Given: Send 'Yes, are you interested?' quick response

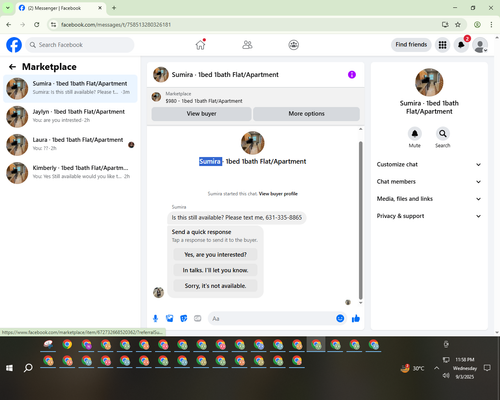Looking at the screenshot, I should [215, 255].
